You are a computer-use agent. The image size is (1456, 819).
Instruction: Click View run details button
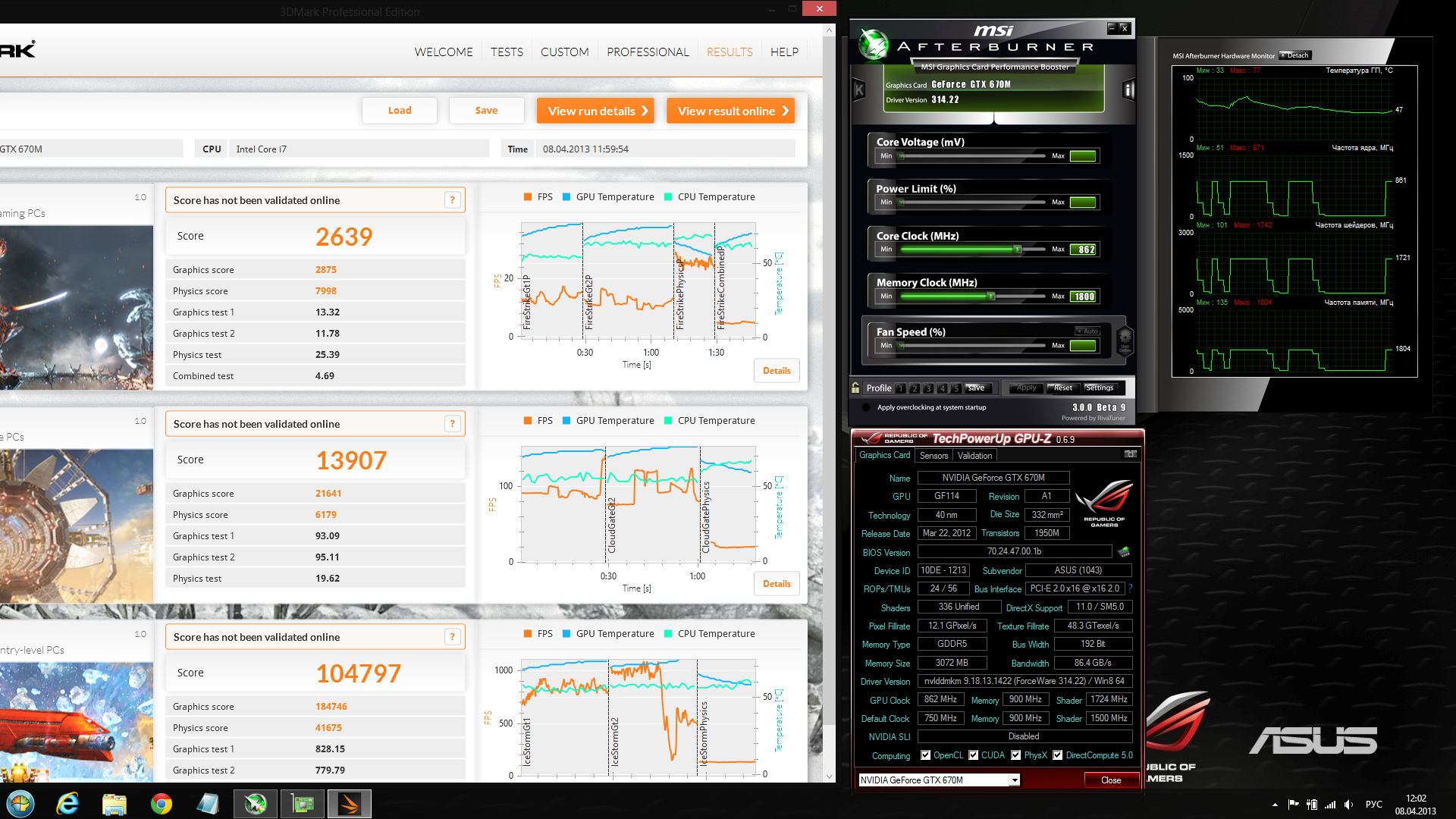pyautogui.click(x=595, y=111)
